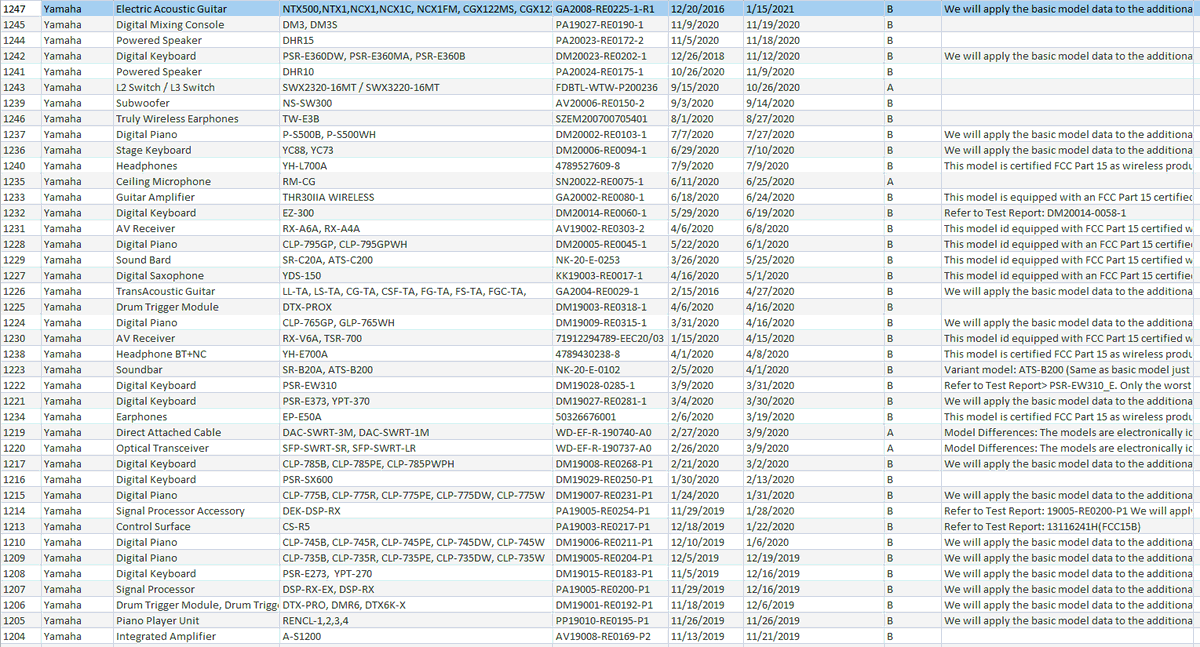Select the 'YH-L700A' model cell
This screenshot has width=1200, height=647.
(x=415, y=165)
